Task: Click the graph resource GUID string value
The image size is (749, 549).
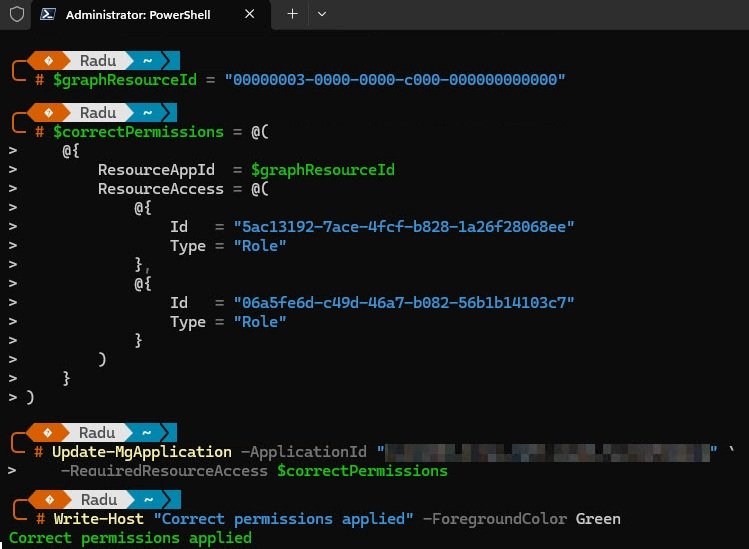Action: [x=395, y=79]
